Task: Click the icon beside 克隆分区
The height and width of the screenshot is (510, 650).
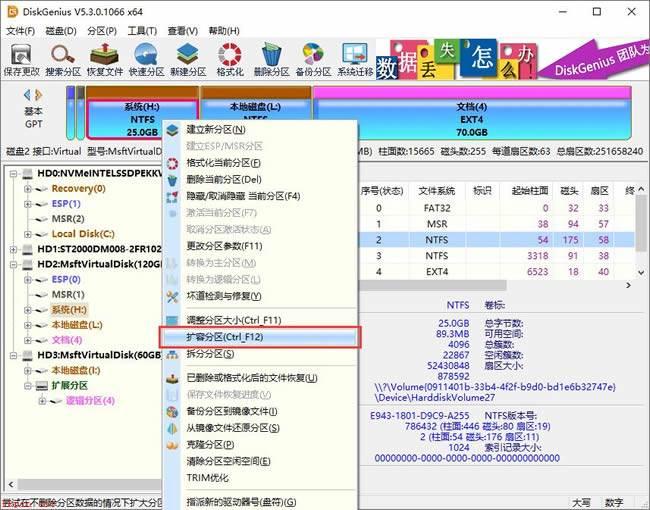Action: click(x=172, y=445)
